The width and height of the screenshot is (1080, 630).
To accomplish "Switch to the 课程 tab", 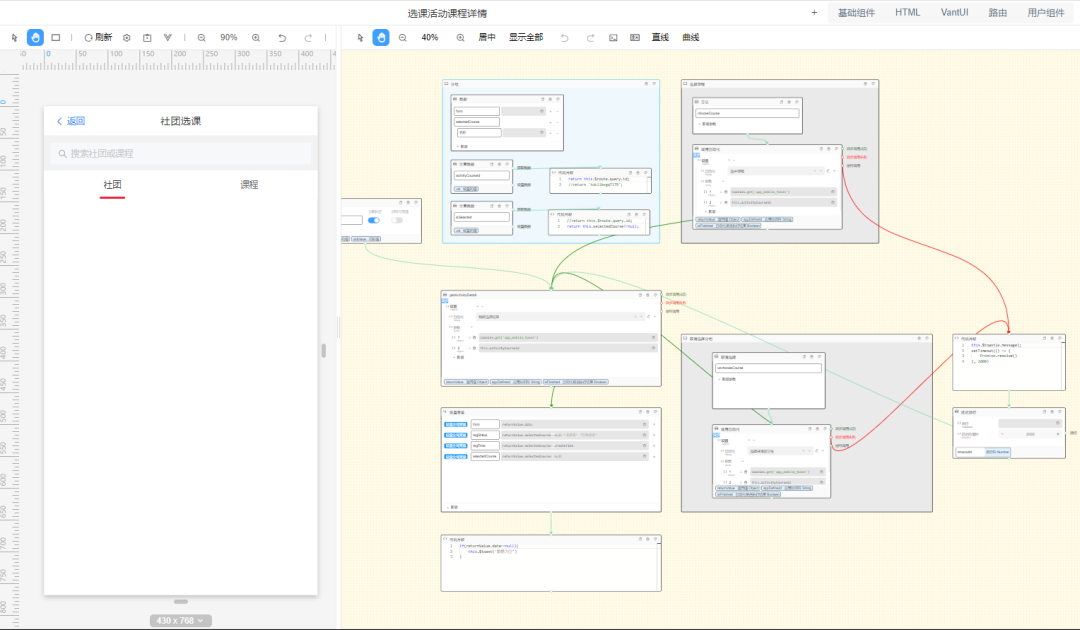I will click(x=249, y=185).
